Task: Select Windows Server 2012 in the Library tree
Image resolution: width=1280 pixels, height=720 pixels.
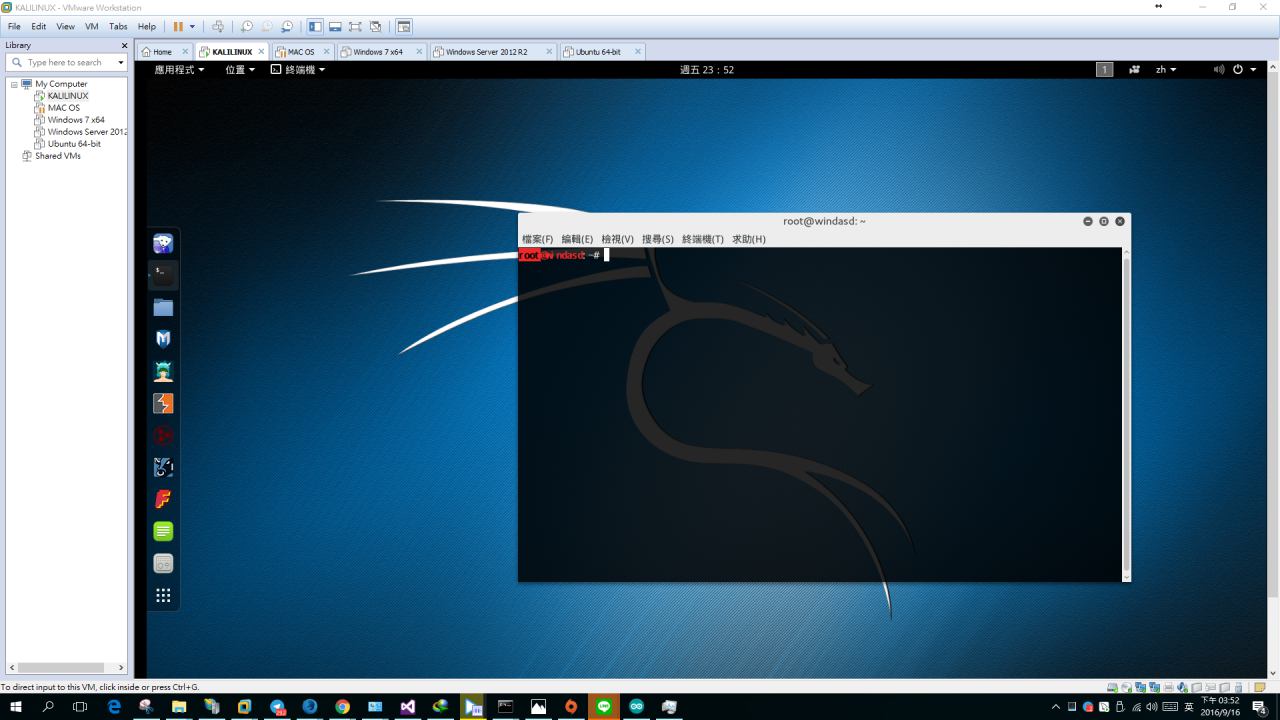Action: point(87,132)
